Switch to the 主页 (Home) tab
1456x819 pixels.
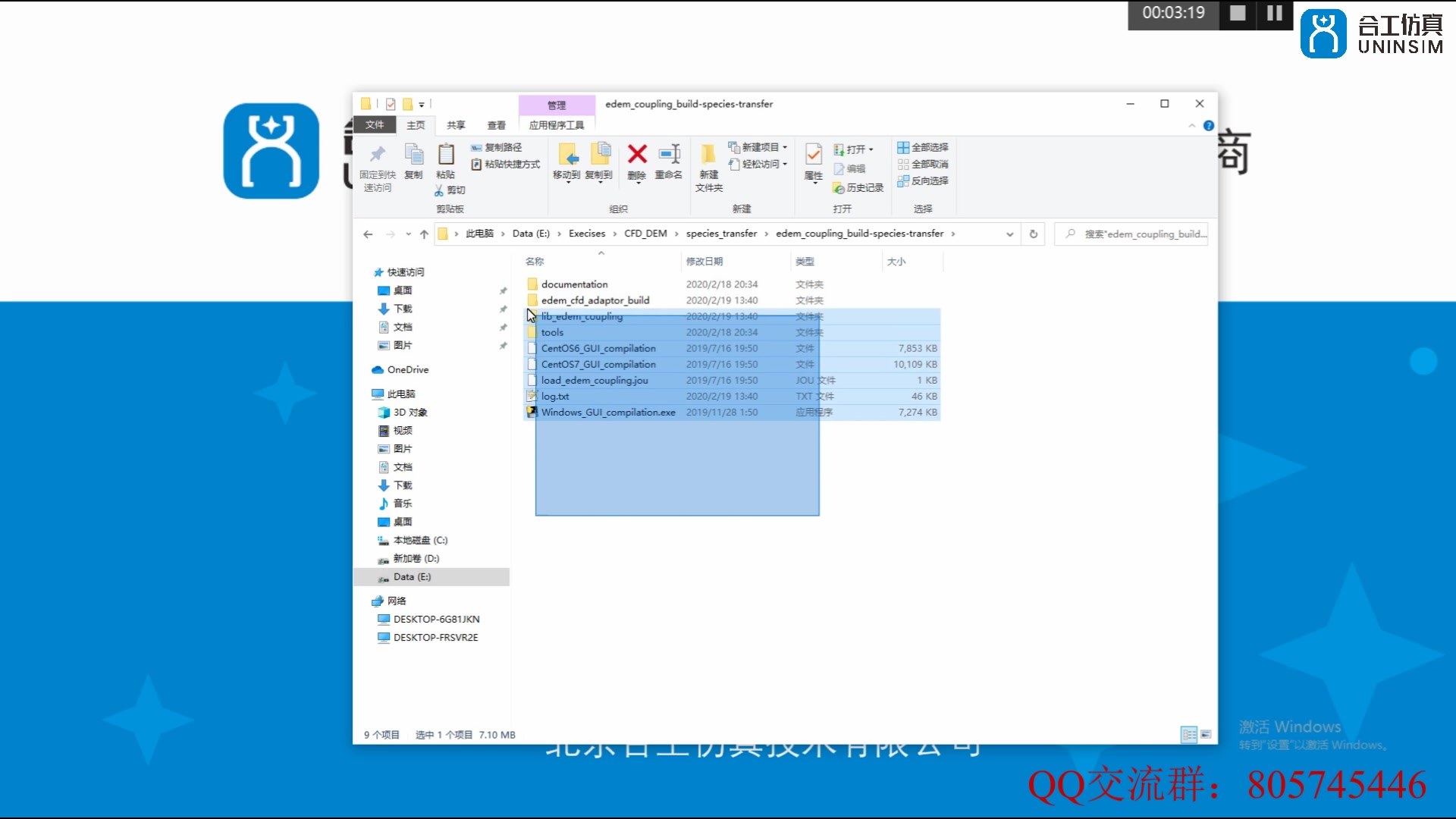coord(416,125)
